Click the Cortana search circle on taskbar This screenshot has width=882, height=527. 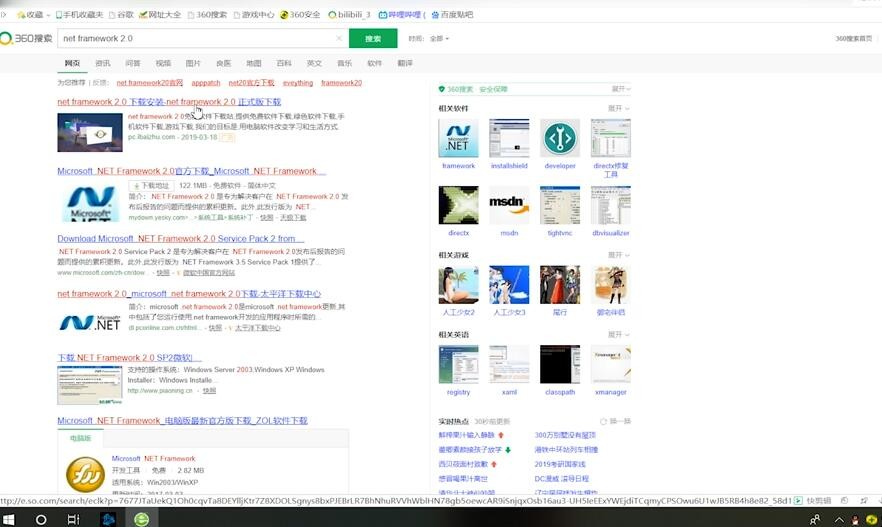(x=42, y=519)
